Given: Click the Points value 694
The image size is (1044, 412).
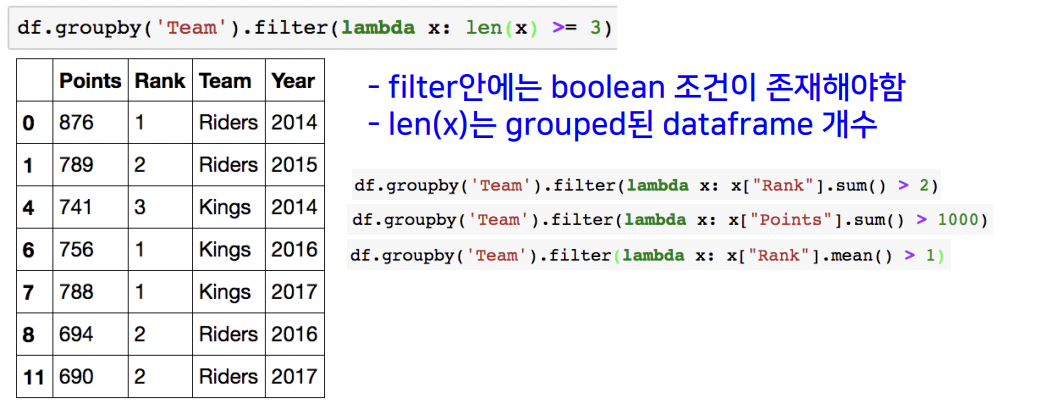Looking at the screenshot, I should click(77, 334).
